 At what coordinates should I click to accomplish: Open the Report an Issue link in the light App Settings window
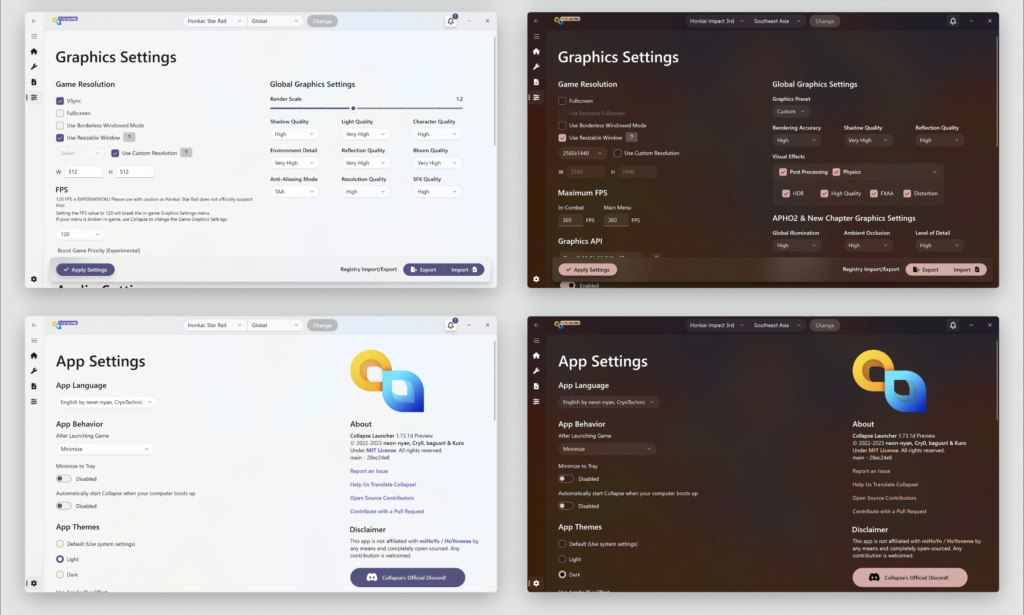point(369,471)
